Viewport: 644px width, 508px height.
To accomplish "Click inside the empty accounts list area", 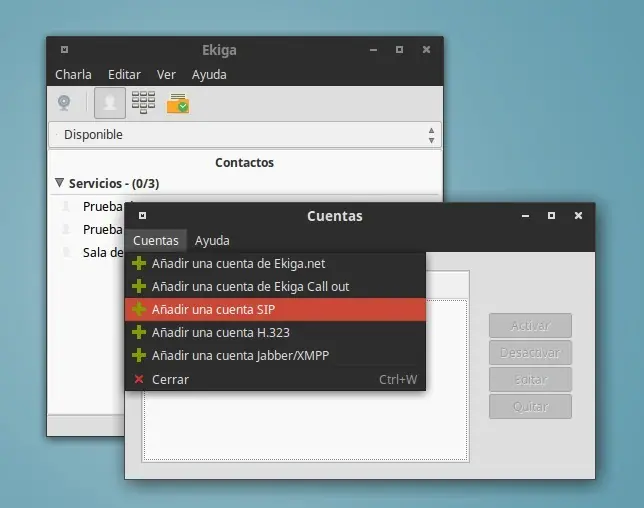I will 306,425.
